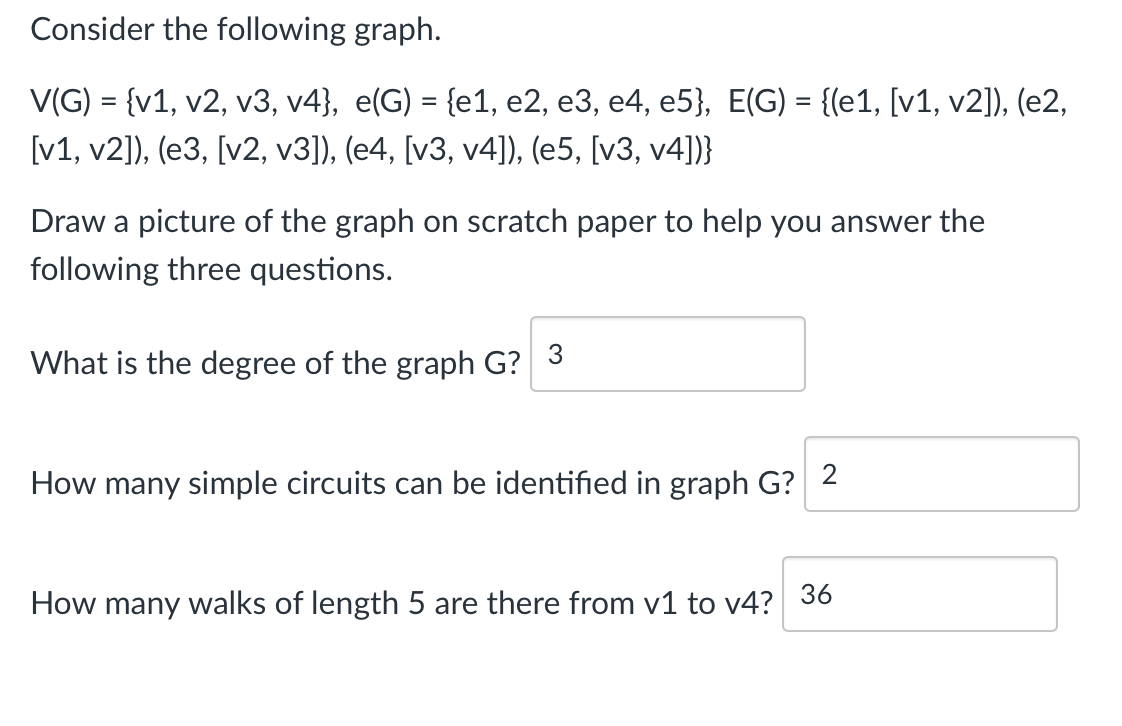1122x726 pixels.
Task: Click the degree of graph answer field
Action: pos(667,354)
